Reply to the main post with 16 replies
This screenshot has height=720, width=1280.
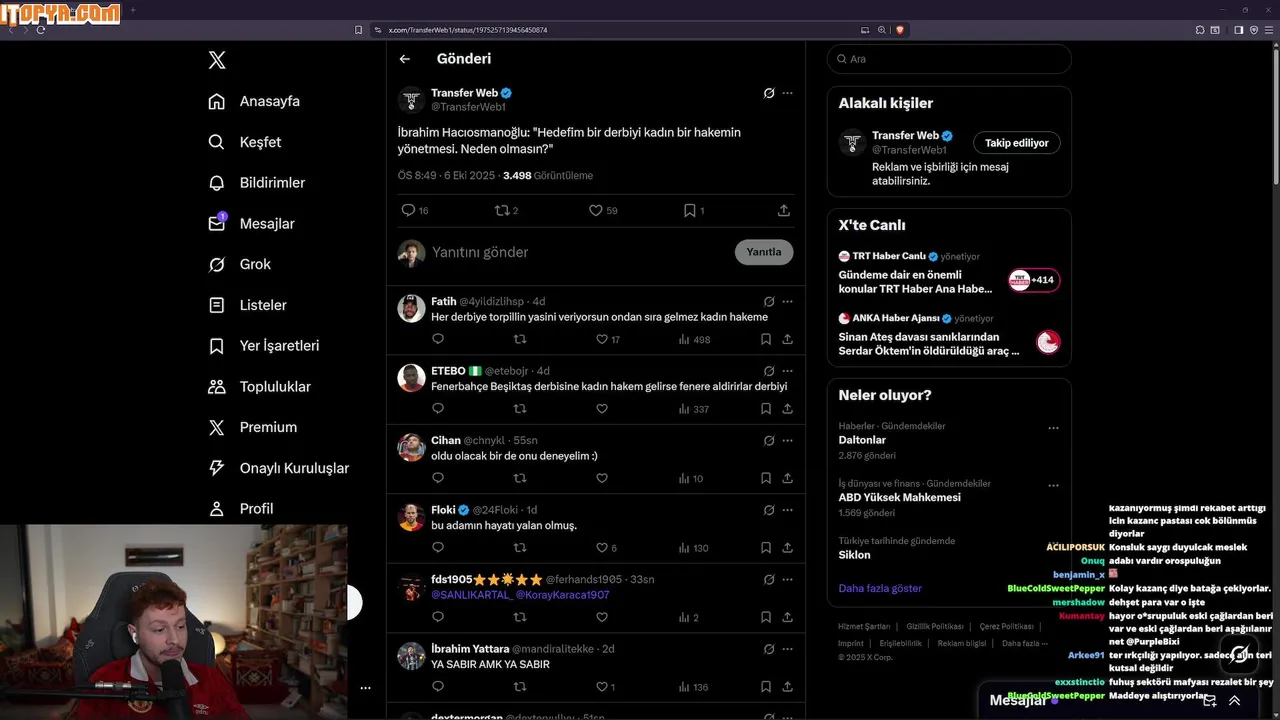(x=414, y=210)
